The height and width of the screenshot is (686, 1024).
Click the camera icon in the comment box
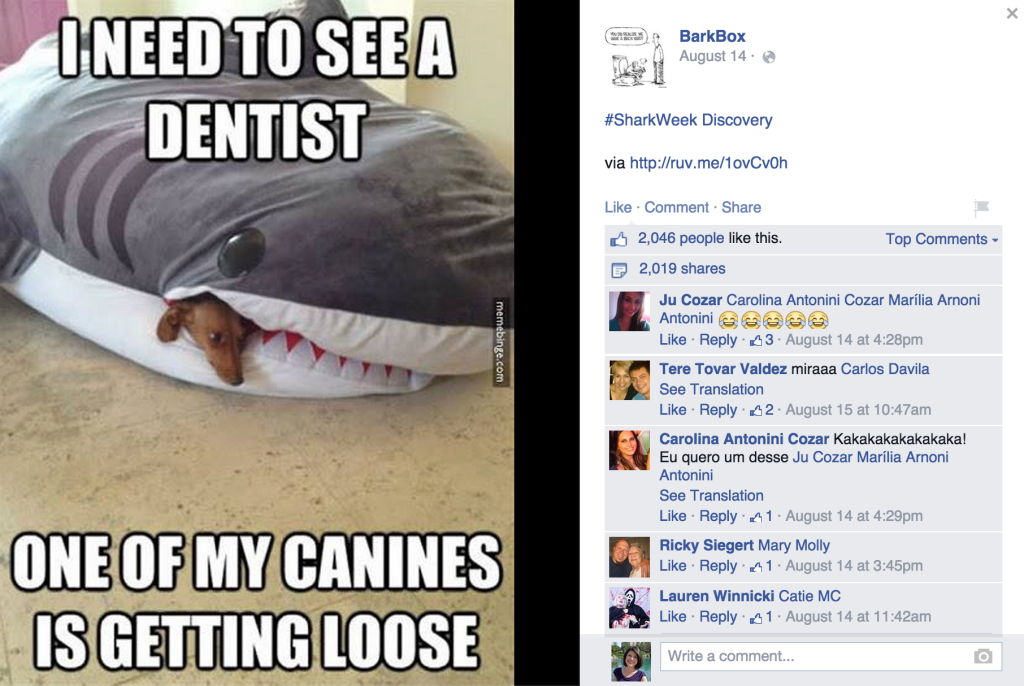[x=983, y=657]
